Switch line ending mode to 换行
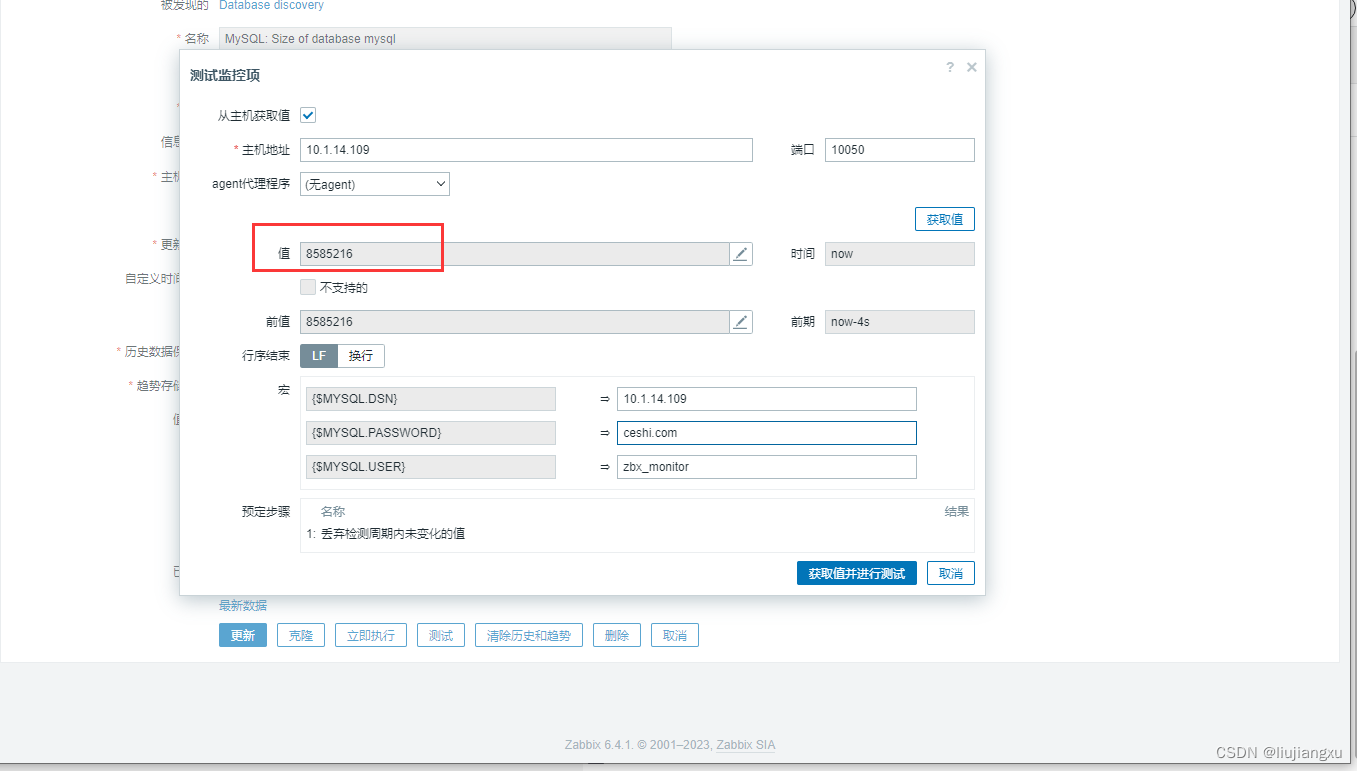 (x=360, y=355)
